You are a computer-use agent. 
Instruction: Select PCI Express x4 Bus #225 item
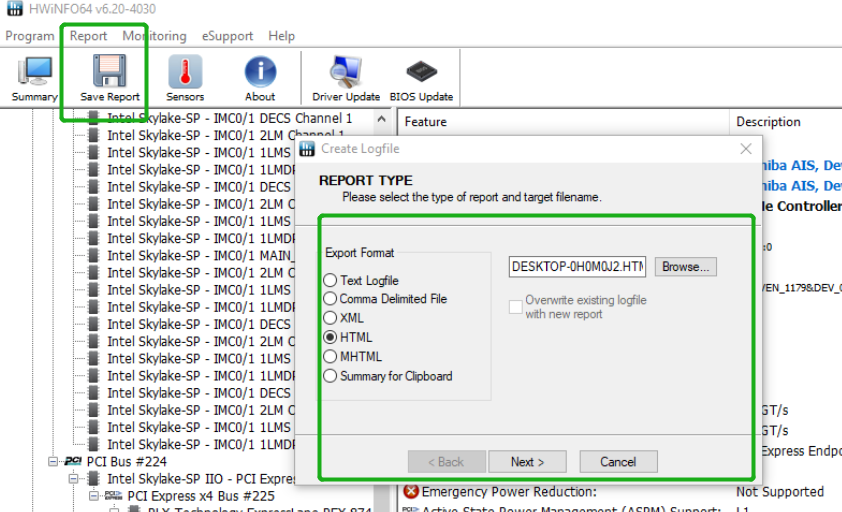[x=201, y=495]
